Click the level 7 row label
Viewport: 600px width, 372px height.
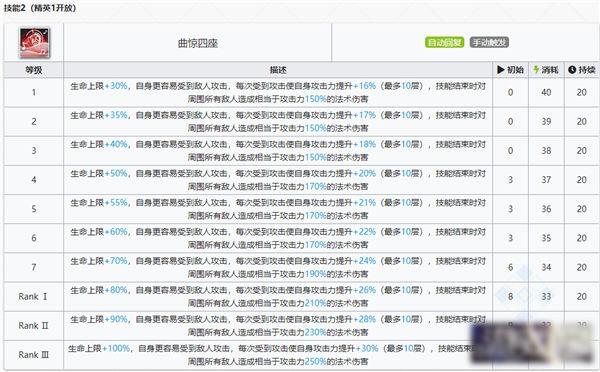(34, 267)
